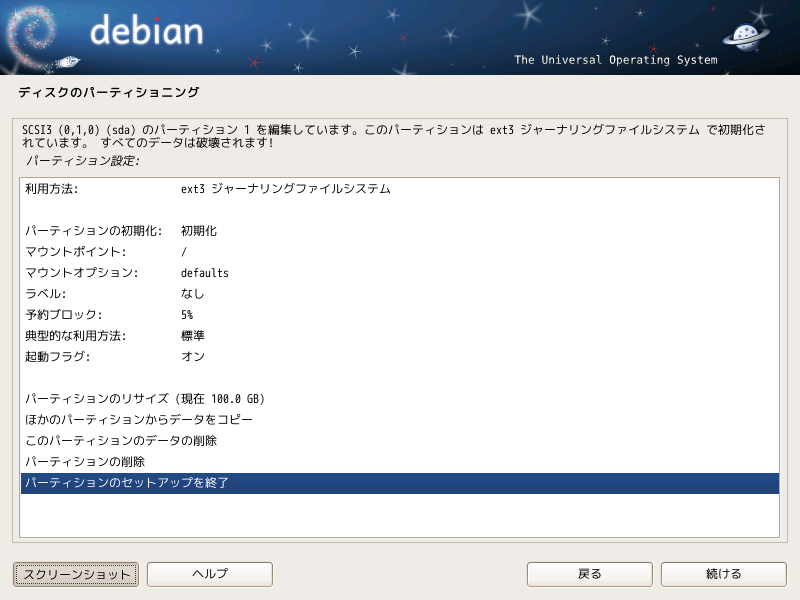Screen dimensions: 800x600
Task: Select 予約ブロック 5% row
Action: (x=399, y=314)
